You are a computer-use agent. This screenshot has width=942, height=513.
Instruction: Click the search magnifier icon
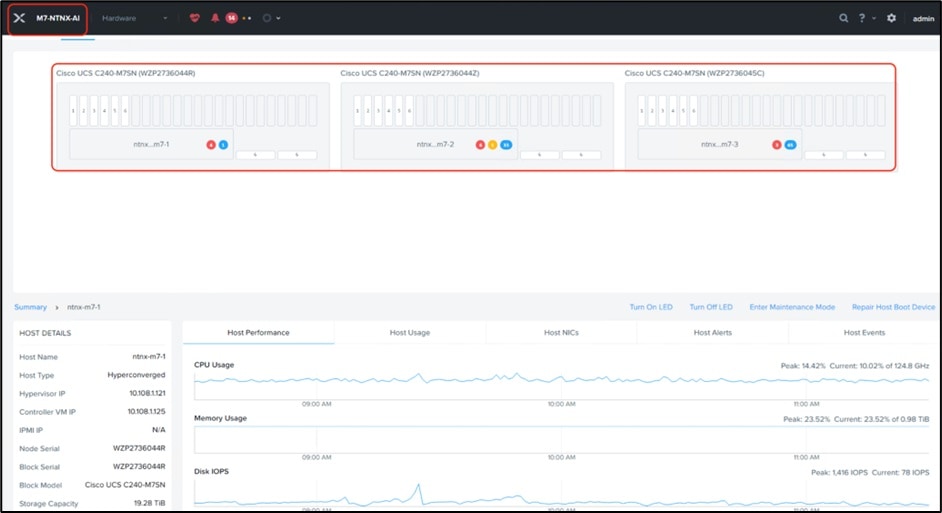coord(843,18)
